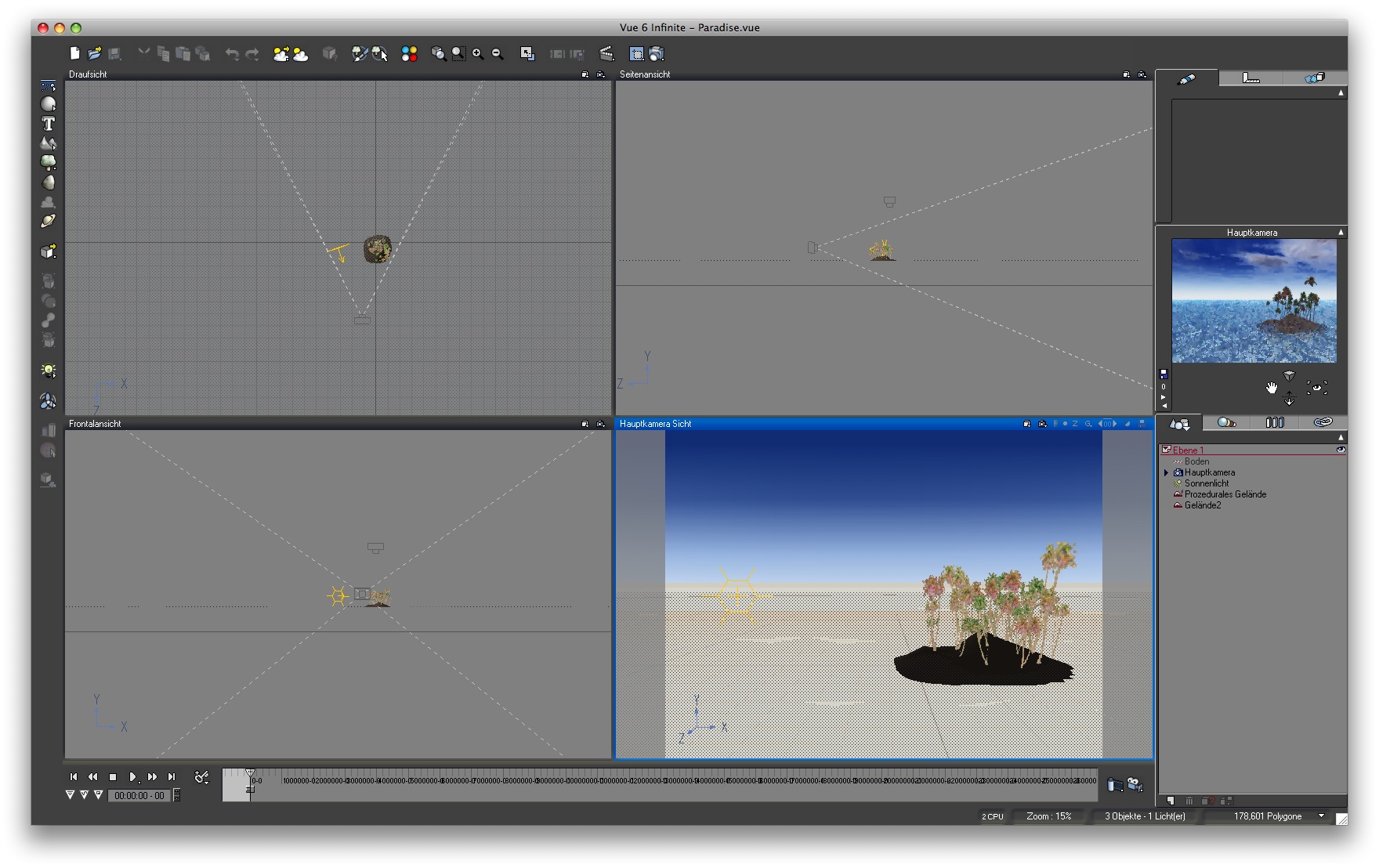This screenshot has width=1379, height=868.
Task: Stop animation playback
Action: pos(113,777)
